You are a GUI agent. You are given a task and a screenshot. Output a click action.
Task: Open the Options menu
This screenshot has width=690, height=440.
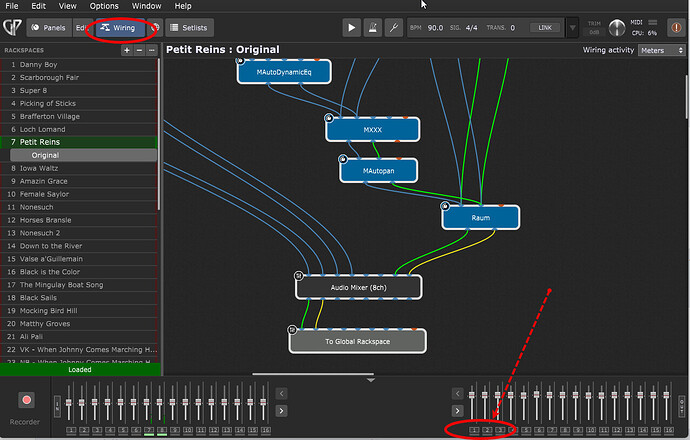[104, 6]
